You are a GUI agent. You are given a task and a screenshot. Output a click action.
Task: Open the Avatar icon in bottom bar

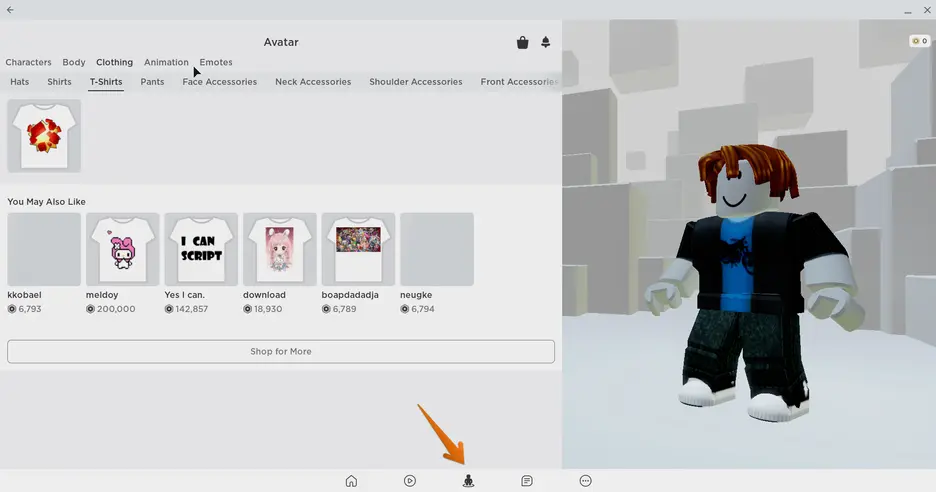(x=469, y=481)
